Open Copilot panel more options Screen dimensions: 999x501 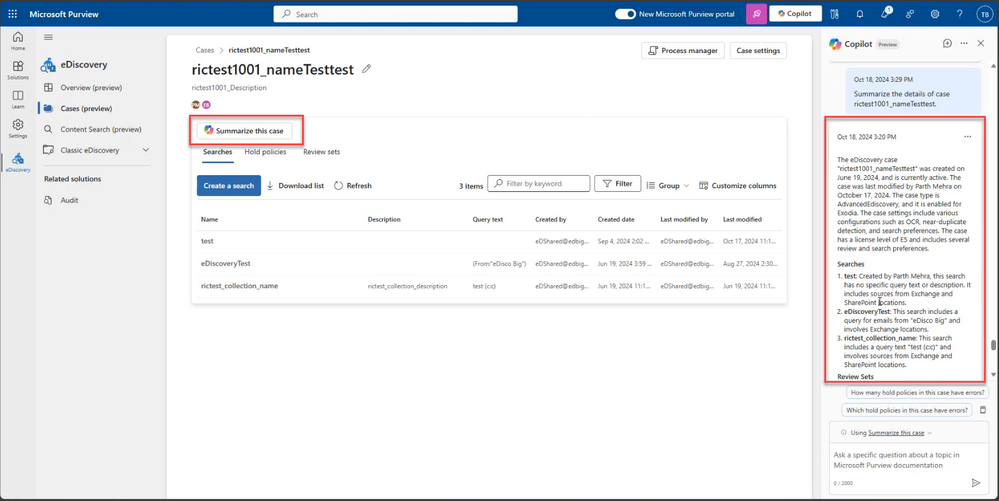click(964, 43)
